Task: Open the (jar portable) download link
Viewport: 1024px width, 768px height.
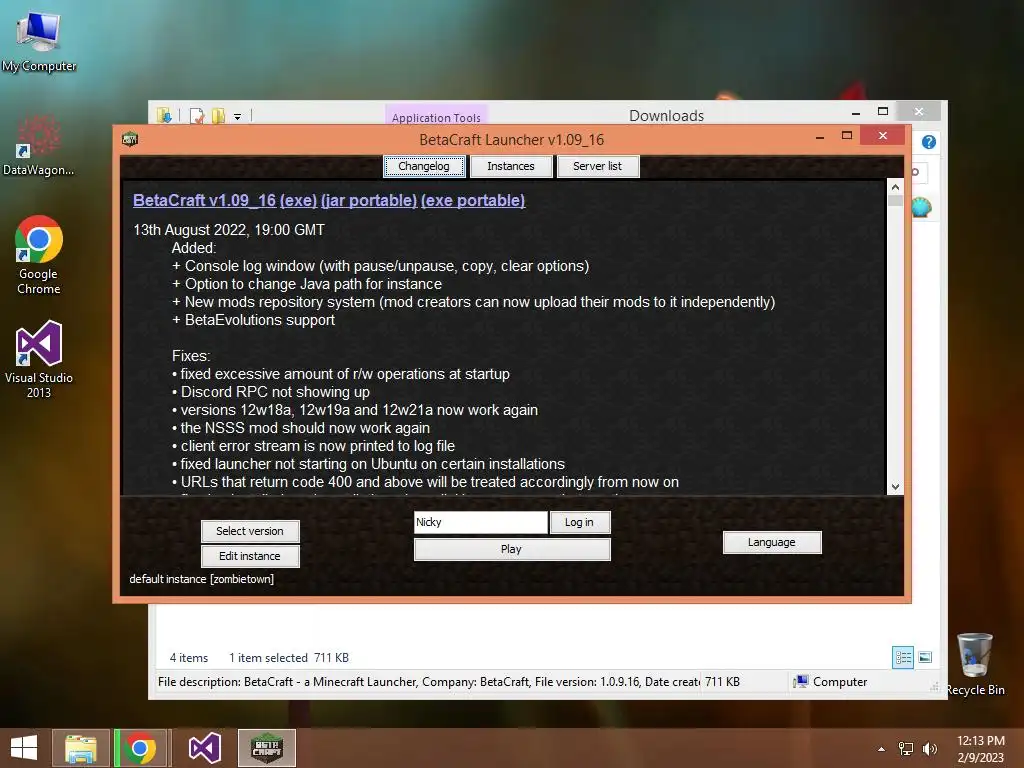Action: [x=368, y=200]
